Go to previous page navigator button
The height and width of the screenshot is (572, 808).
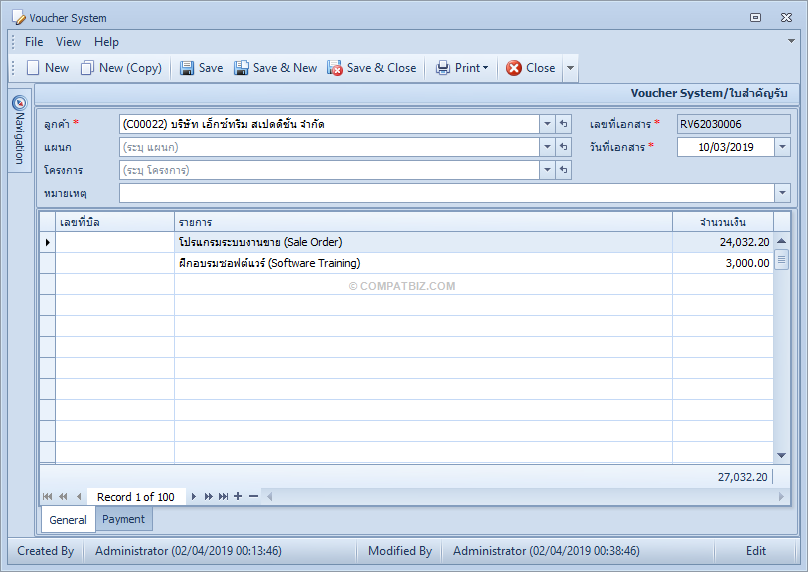[63, 496]
